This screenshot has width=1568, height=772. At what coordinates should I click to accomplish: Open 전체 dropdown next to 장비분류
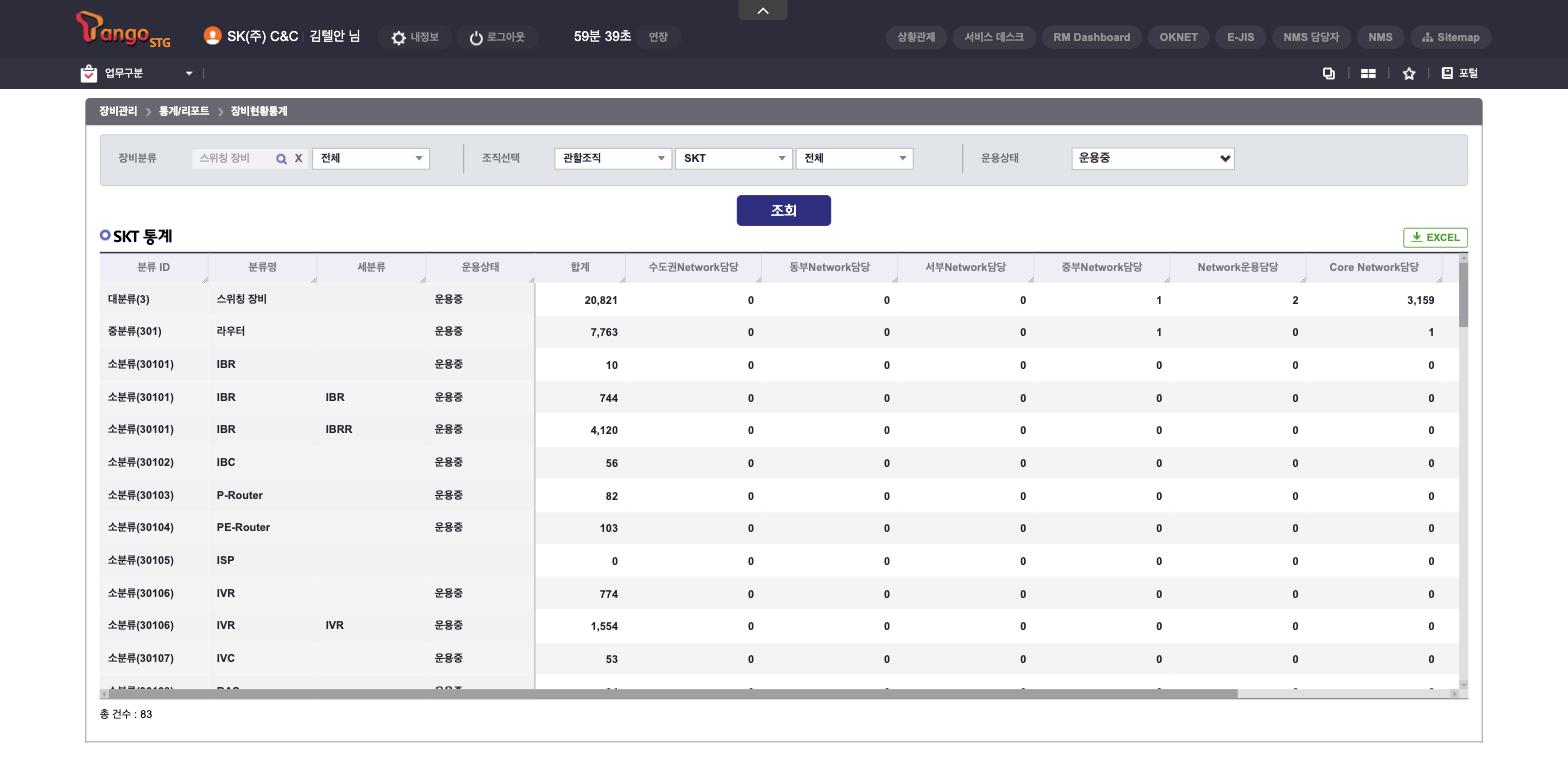(371, 158)
